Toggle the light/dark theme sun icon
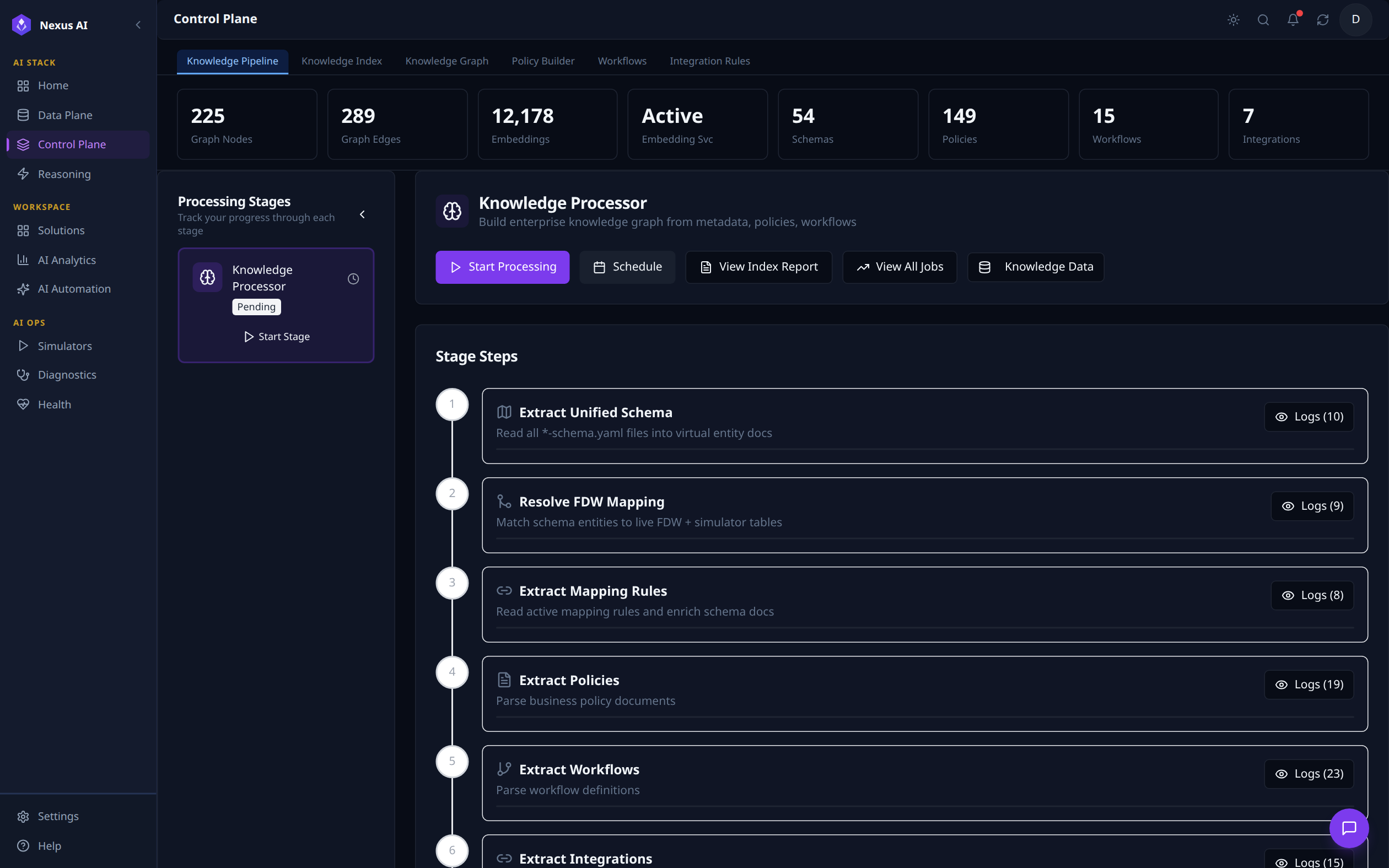 tap(1234, 19)
